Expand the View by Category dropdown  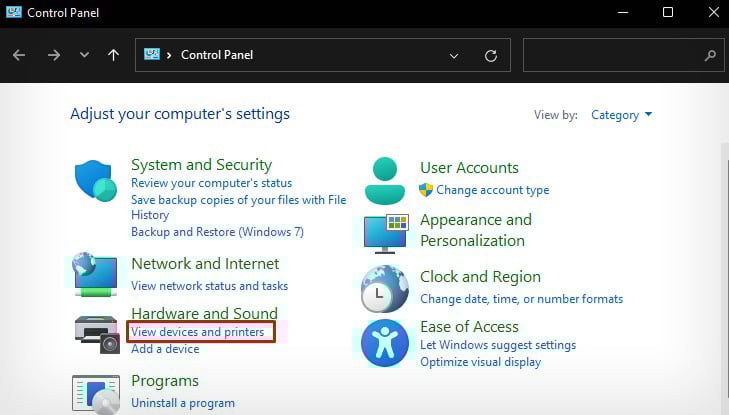pos(622,115)
